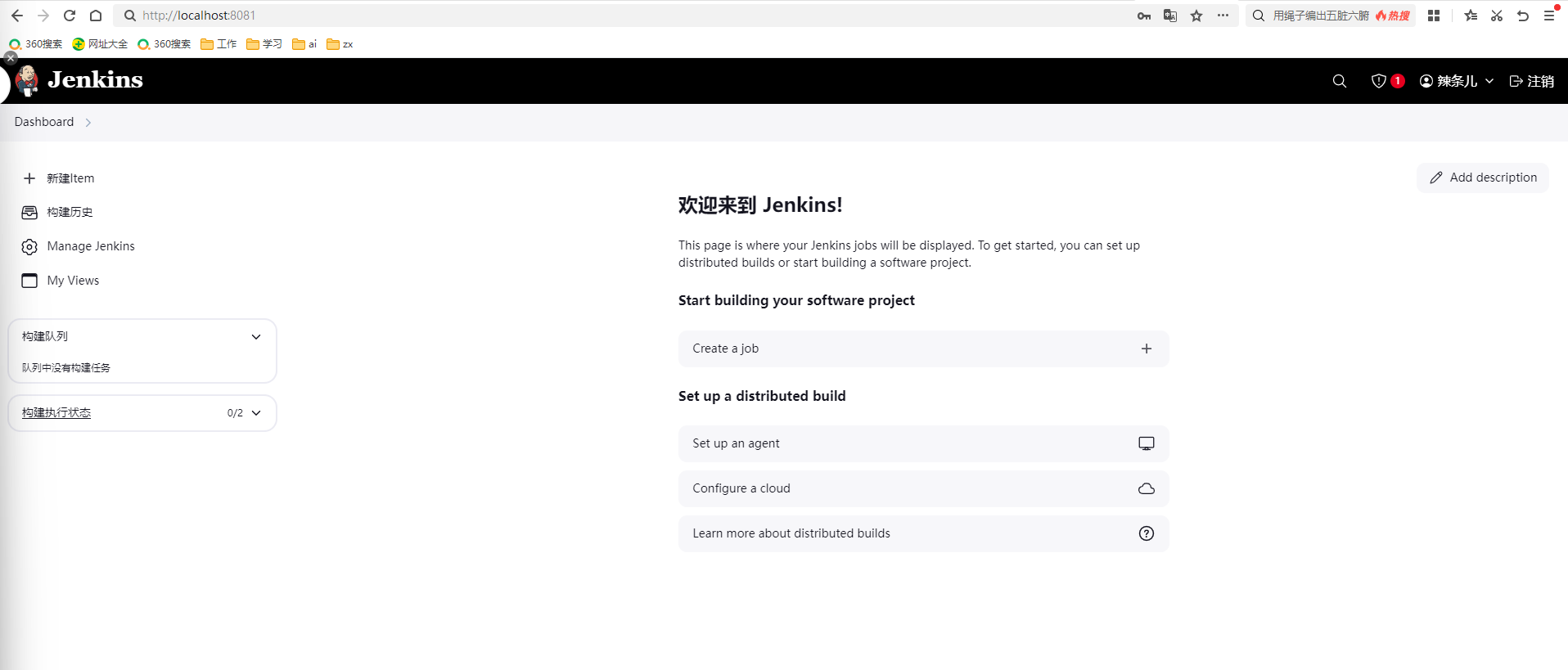Click the inbox icon beside 构建历史
The height and width of the screenshot is (670, 1568).
[x=29, y=213]
